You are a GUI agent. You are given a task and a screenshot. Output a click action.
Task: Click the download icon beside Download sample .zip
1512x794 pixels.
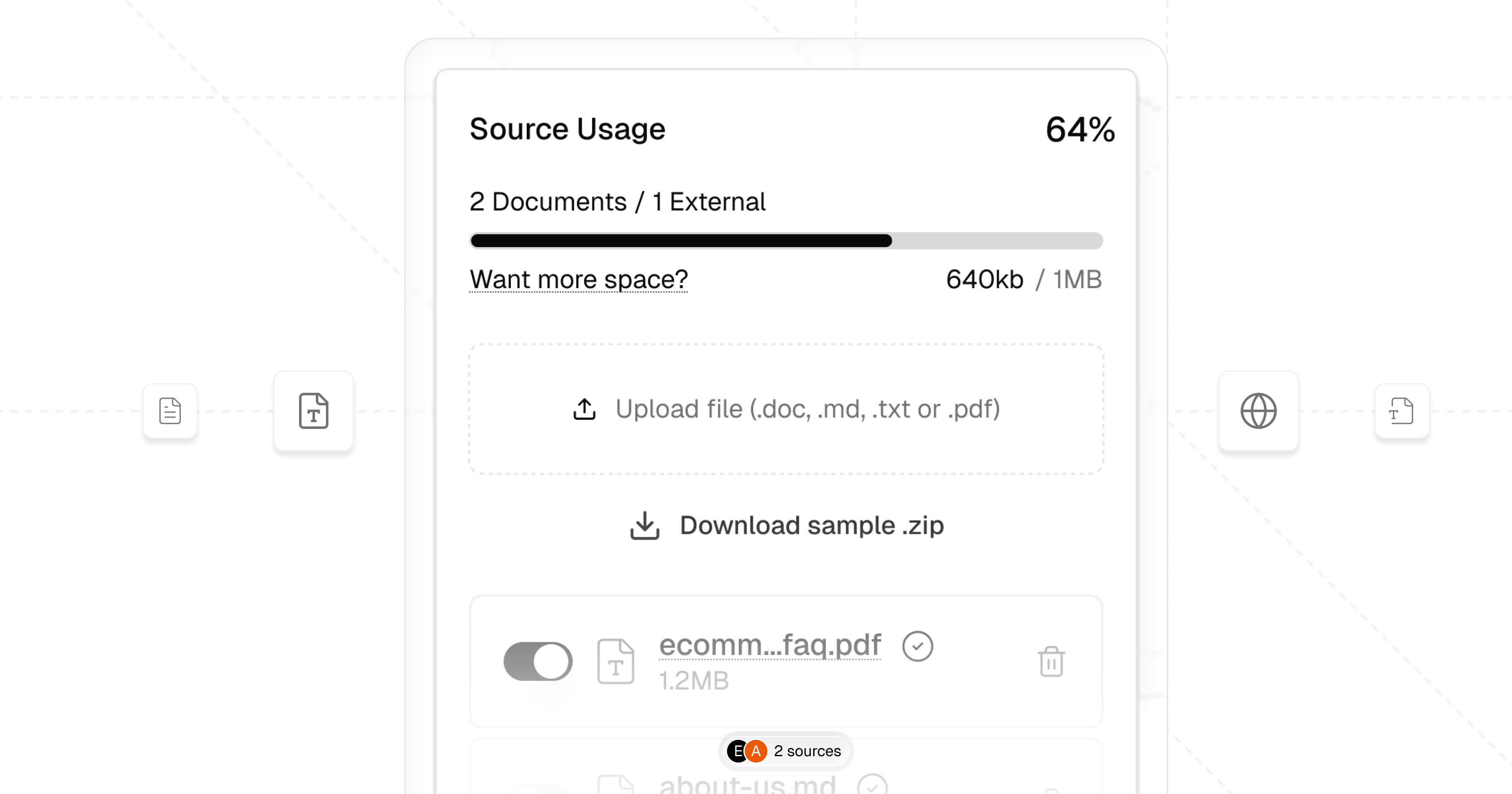coord(644,526)
